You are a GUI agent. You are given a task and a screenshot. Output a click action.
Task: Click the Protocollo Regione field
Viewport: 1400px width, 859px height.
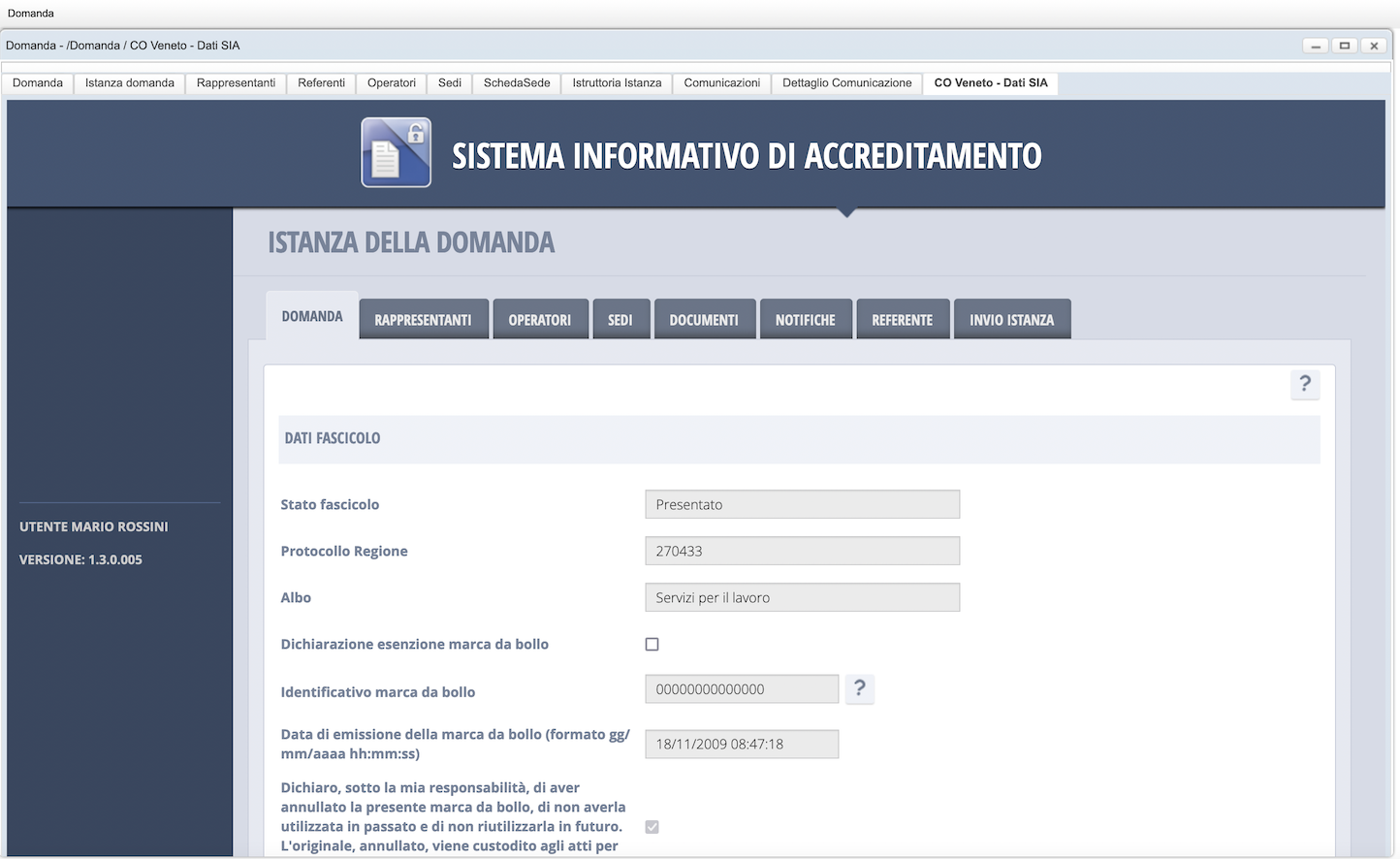pos(802,551)
